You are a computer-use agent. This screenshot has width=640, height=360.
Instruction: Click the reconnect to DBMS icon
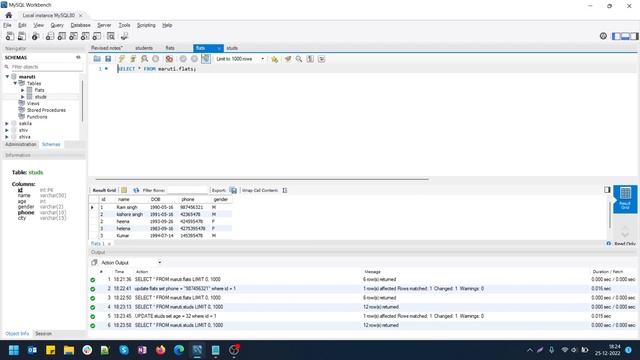click(x=124, y=36)
